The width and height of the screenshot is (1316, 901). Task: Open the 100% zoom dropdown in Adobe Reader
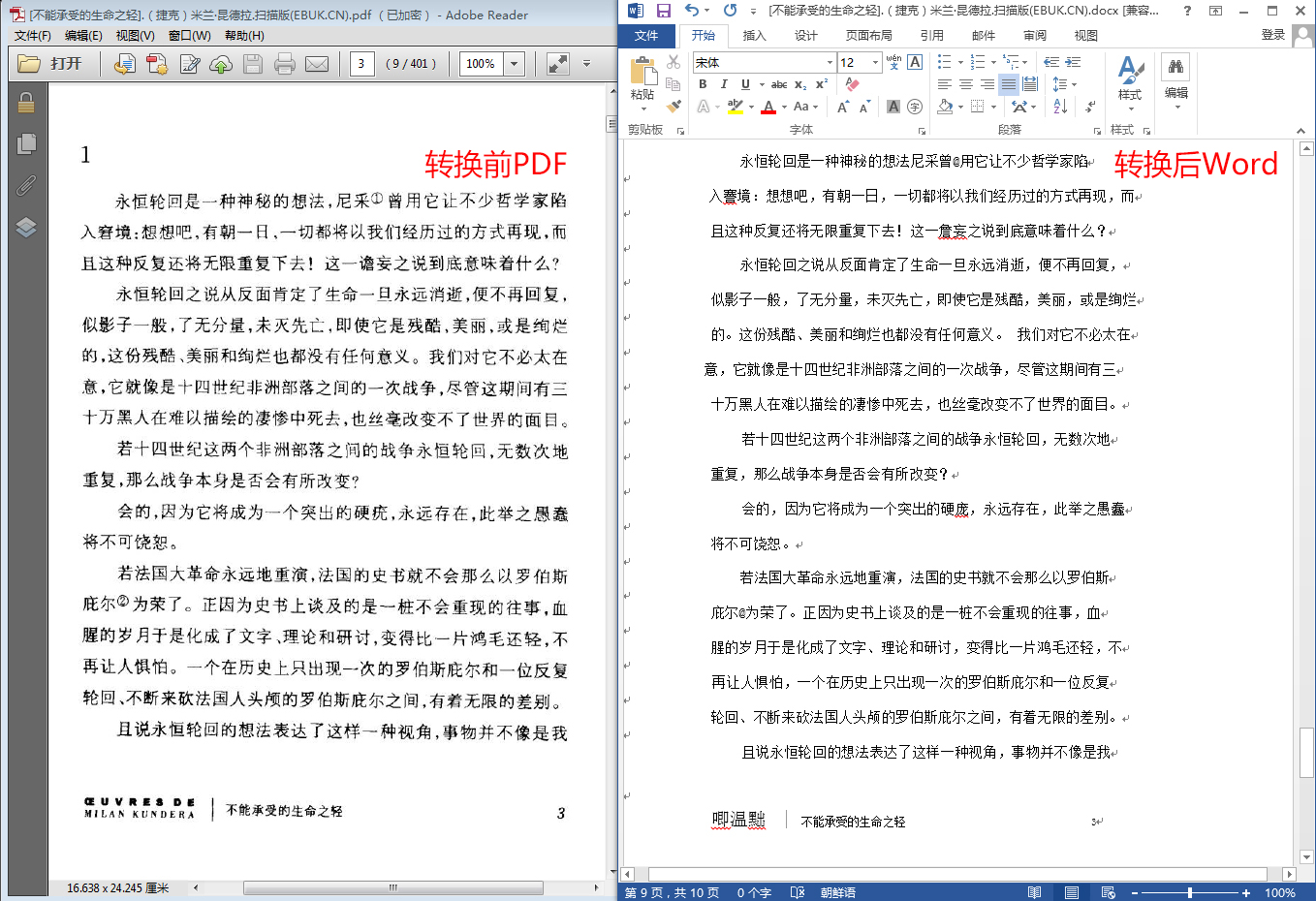514,64
